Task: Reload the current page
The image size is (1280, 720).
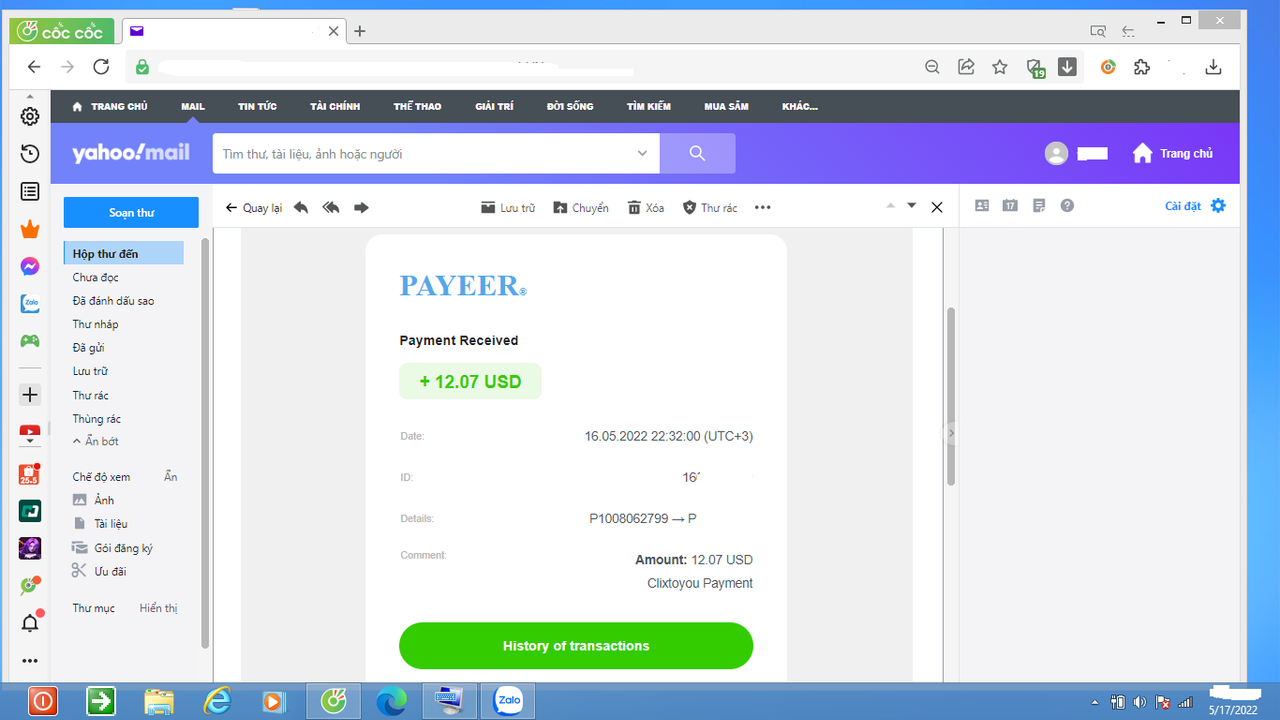Action: [101, 67]
